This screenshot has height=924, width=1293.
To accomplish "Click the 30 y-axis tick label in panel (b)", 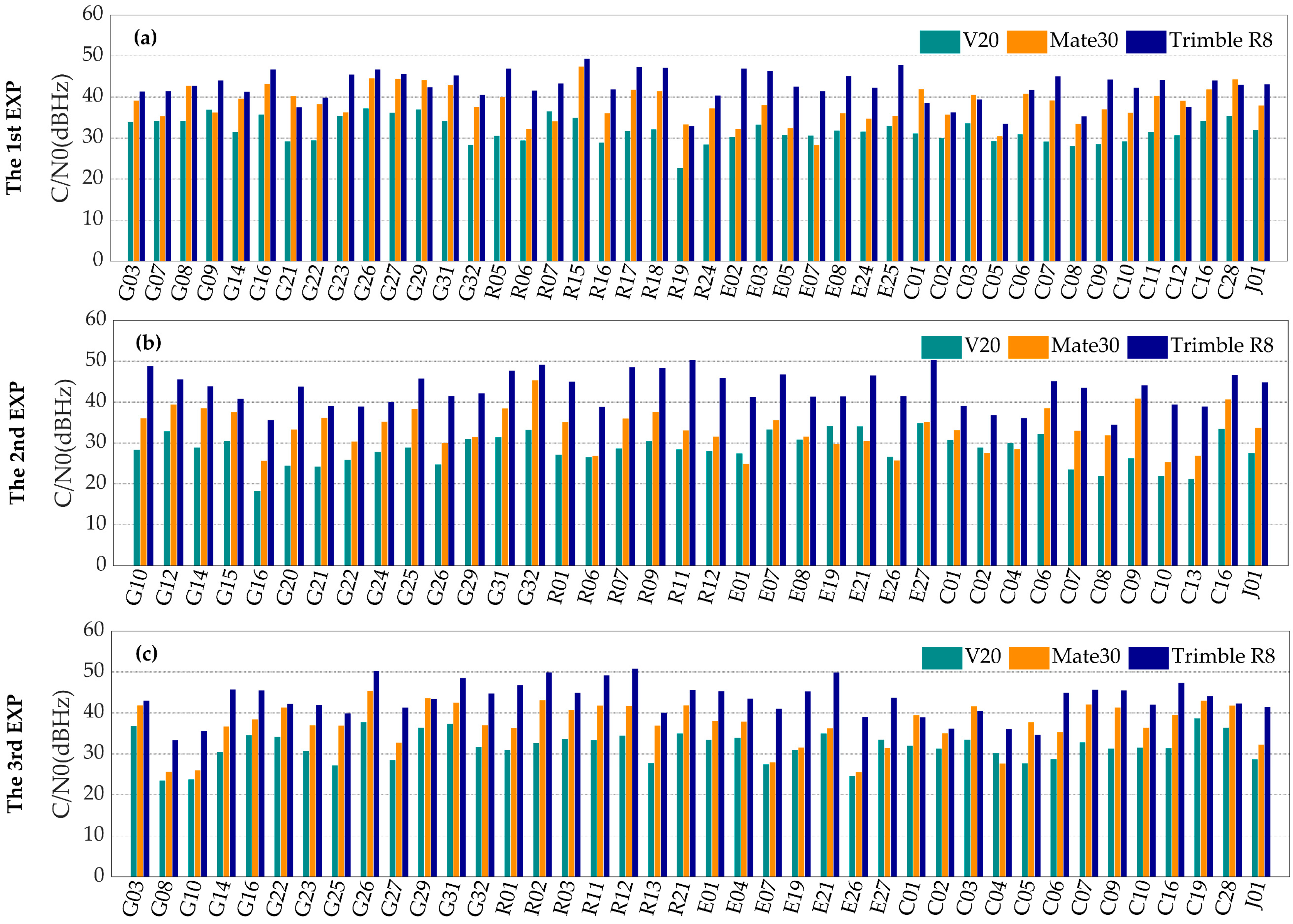I will click(96, 442).
